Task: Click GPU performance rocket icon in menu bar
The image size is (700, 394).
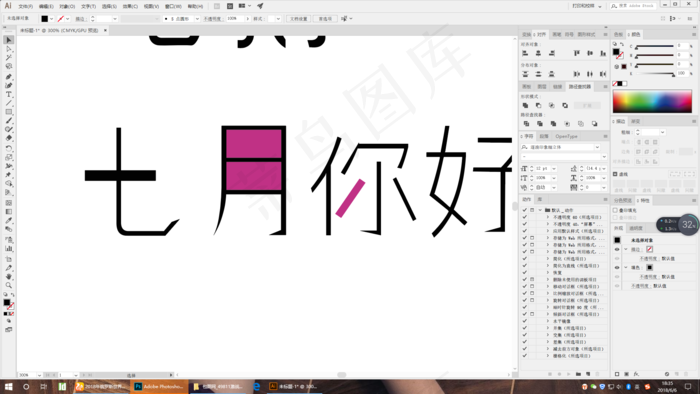Action: point(260,6)
